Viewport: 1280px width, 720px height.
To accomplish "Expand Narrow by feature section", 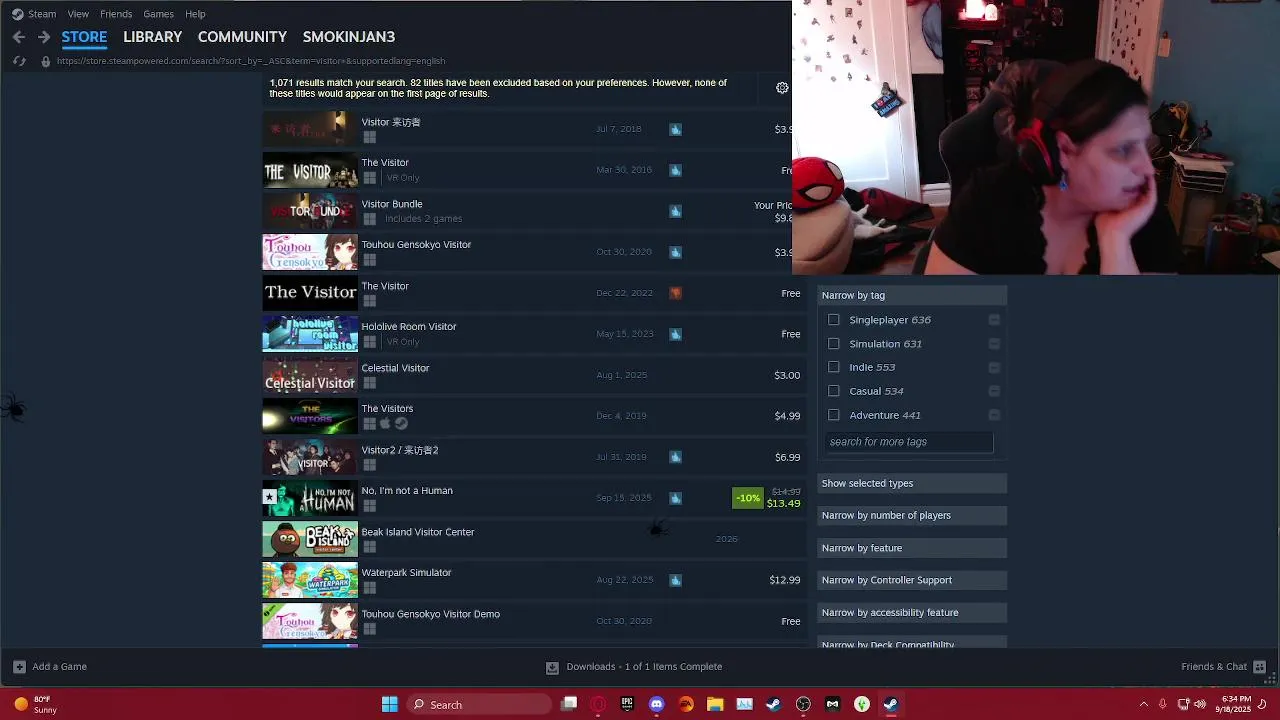I will 912,548.
